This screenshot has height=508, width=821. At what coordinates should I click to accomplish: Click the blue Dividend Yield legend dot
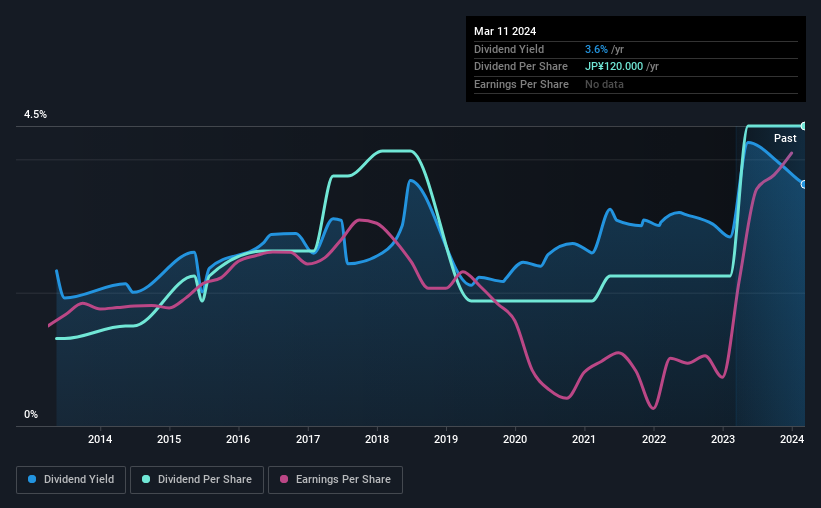point(32,479)
